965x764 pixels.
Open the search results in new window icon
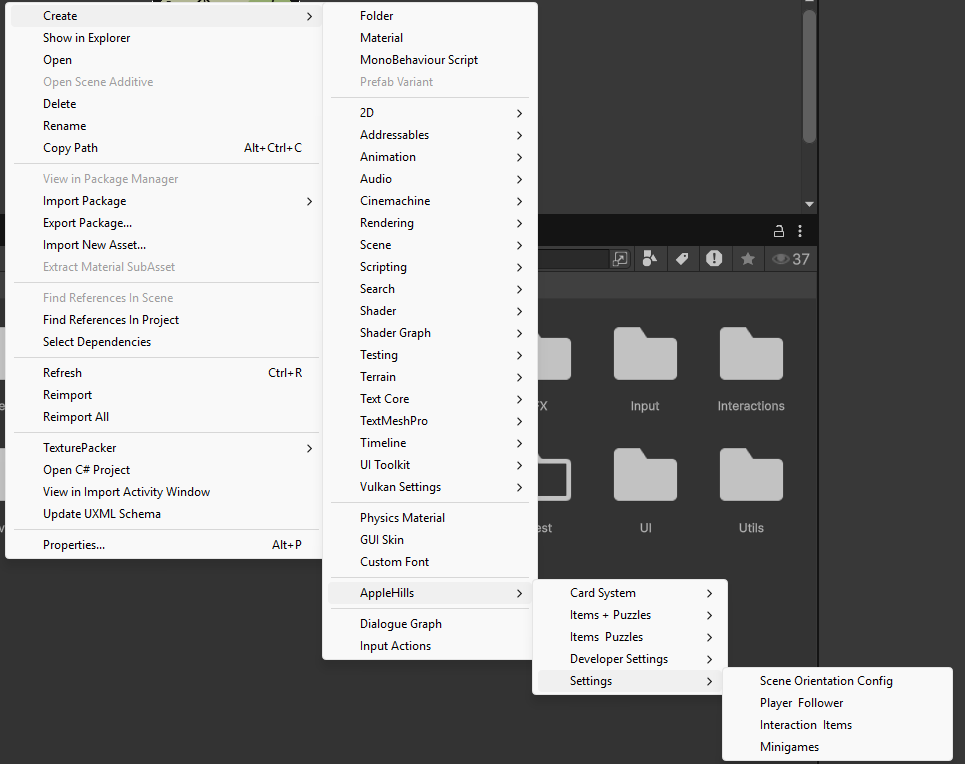click(620, 259)
